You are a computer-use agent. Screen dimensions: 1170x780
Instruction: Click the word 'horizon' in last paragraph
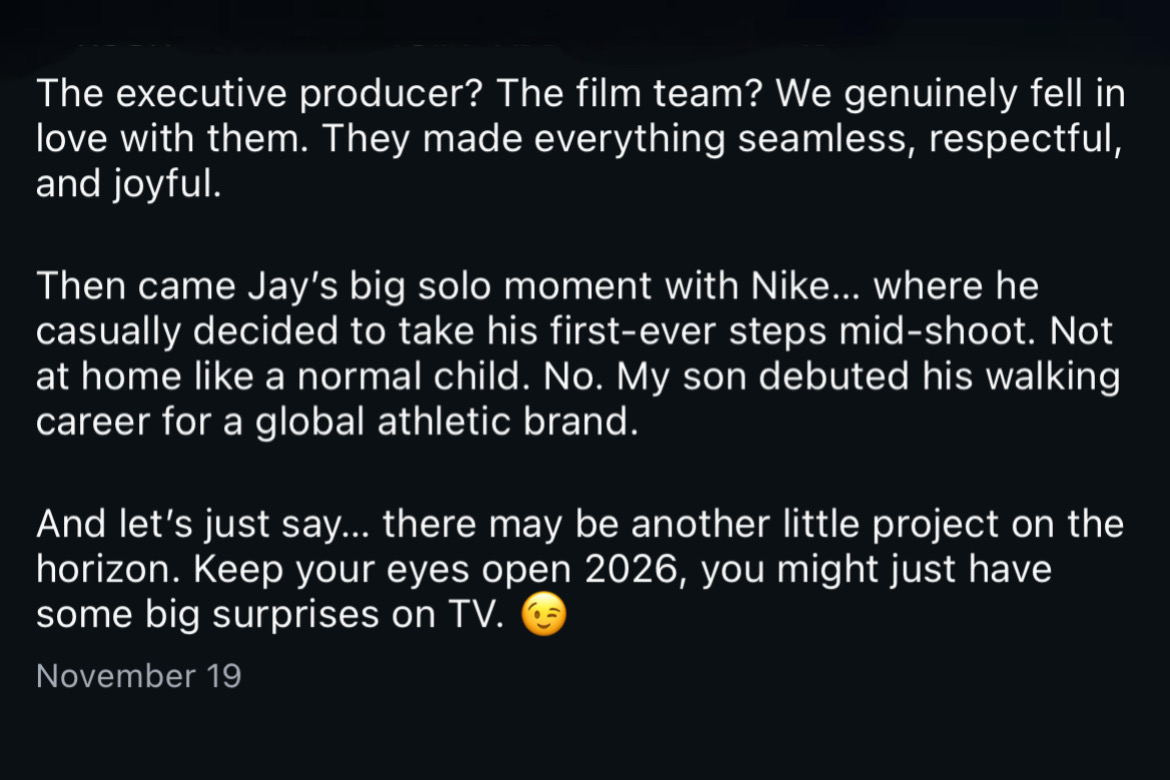click(x=101, y=570)
